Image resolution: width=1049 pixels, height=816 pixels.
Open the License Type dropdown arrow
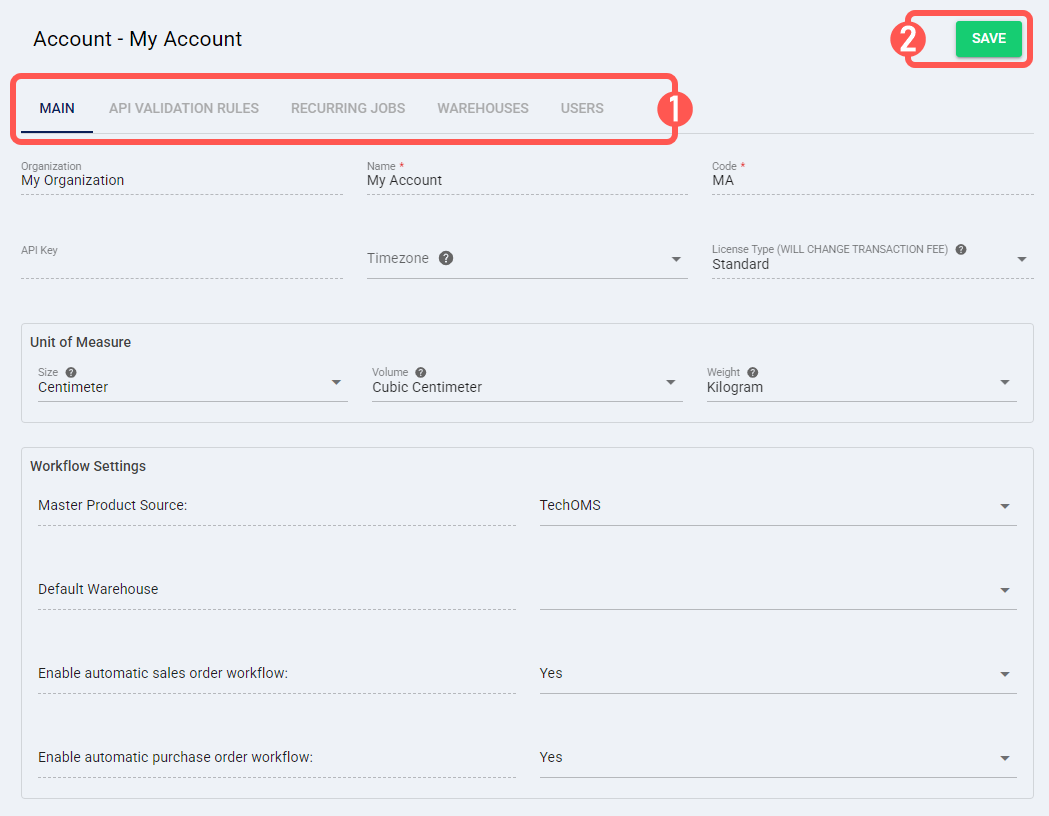pyautogui.click(x=1022, y=259)
